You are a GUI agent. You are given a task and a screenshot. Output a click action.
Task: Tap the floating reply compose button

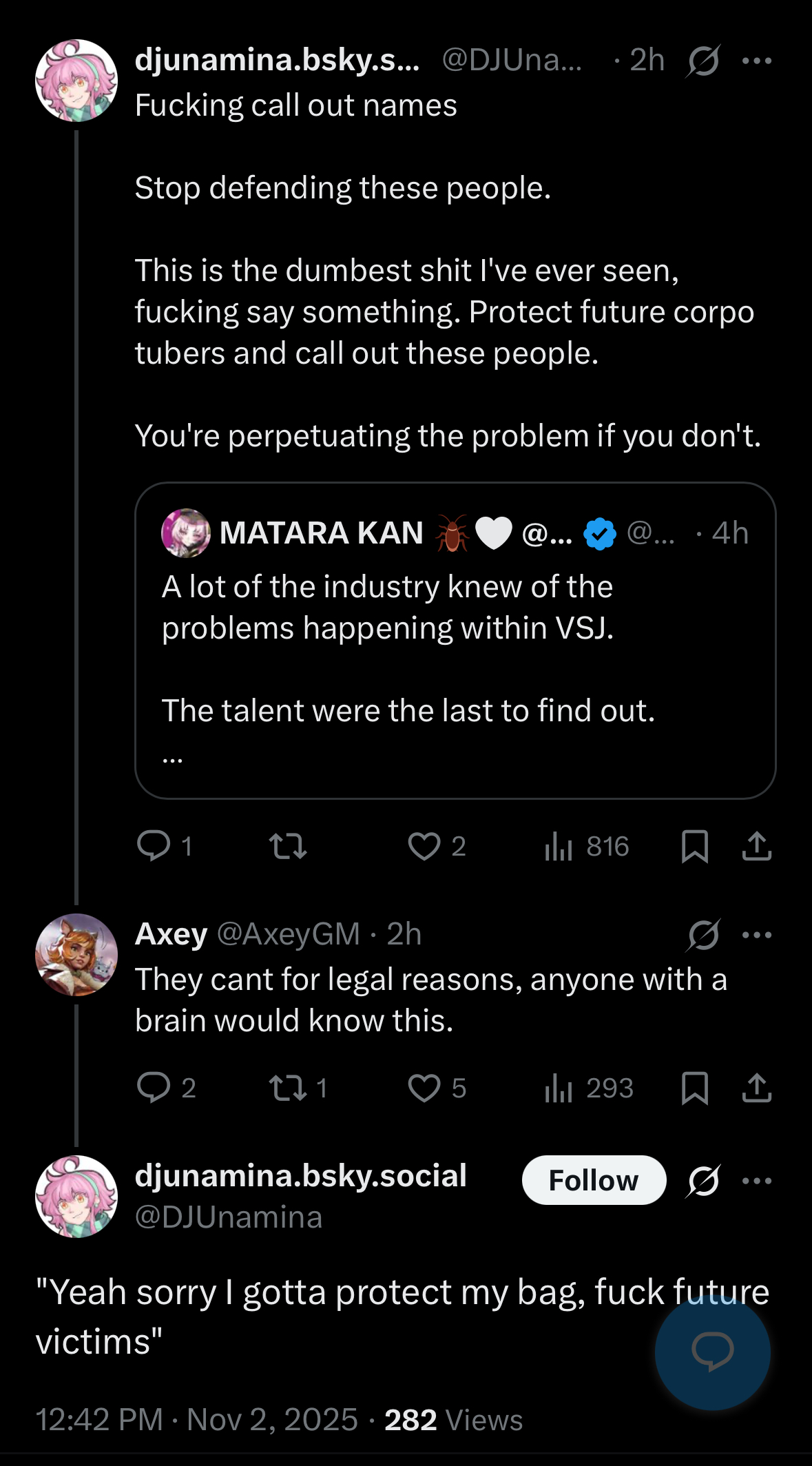click(x=712, y=1352)
